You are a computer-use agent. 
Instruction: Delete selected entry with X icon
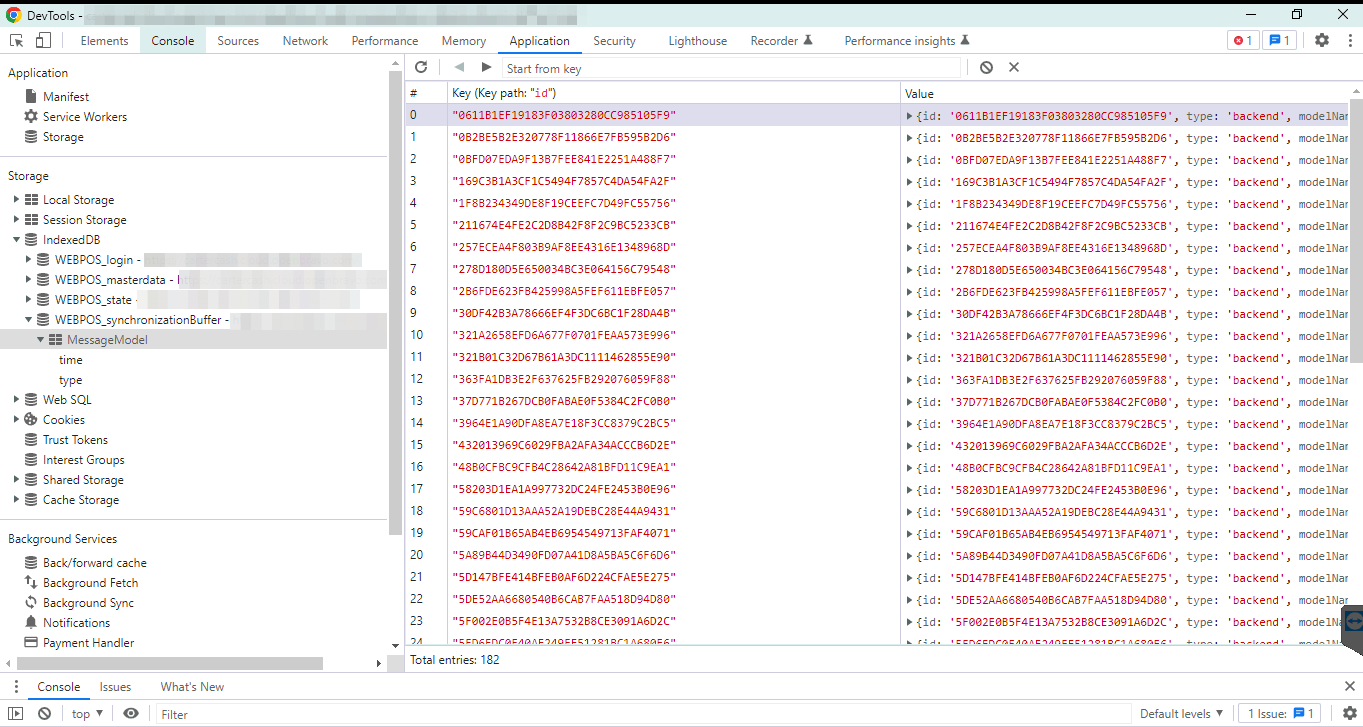pos(1013,67)
